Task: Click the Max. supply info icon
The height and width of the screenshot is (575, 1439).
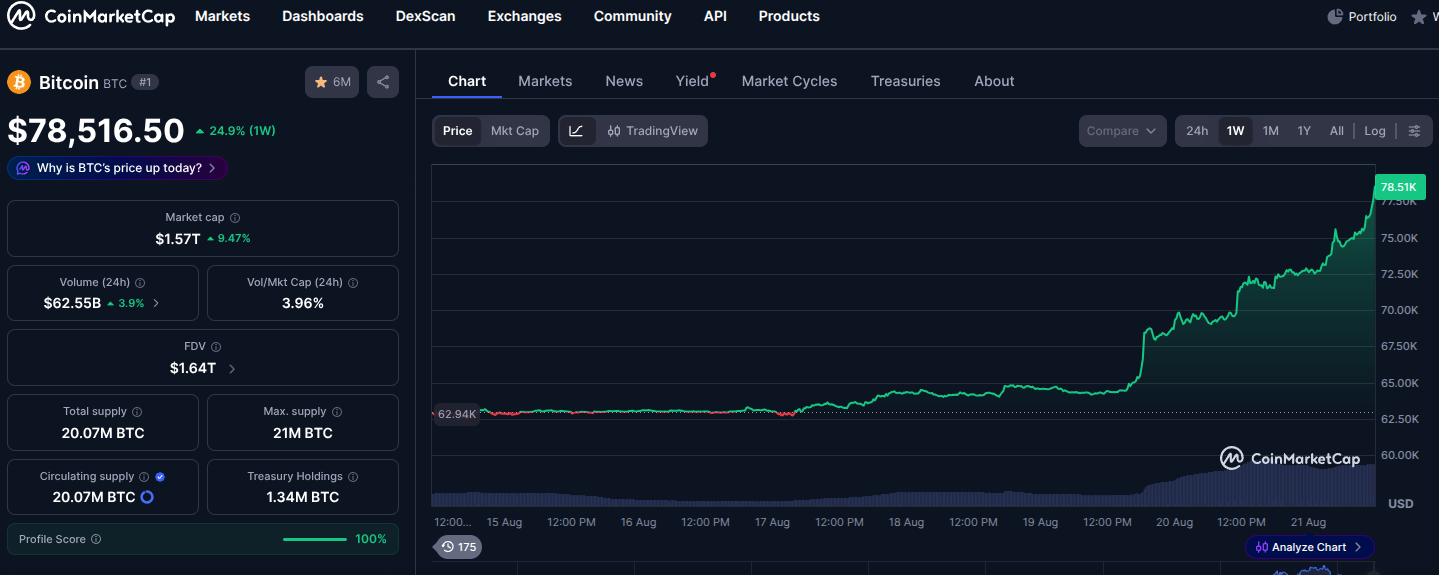Action: (337, 412)
